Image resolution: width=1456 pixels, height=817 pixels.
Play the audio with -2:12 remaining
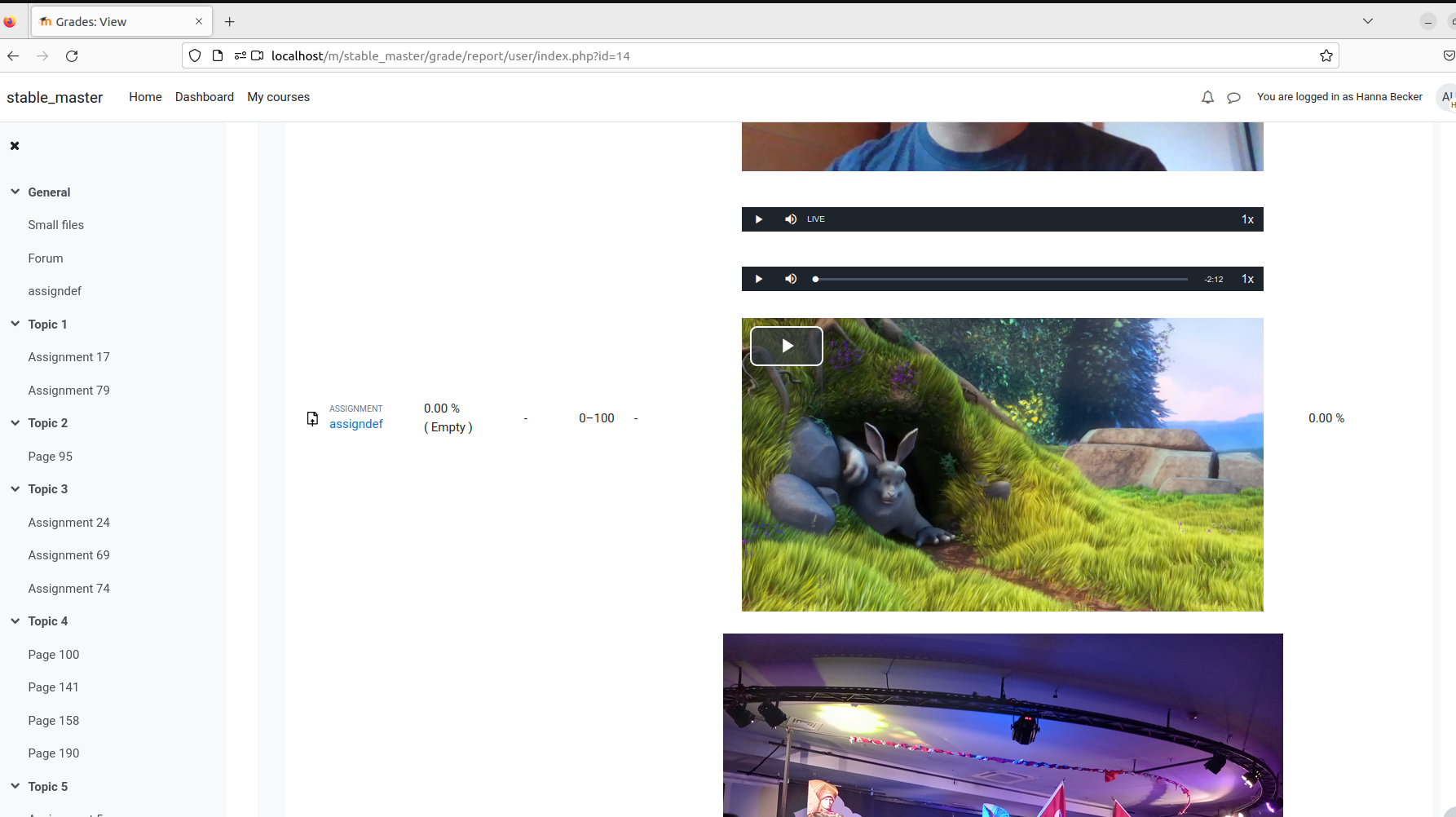point(759,279)
